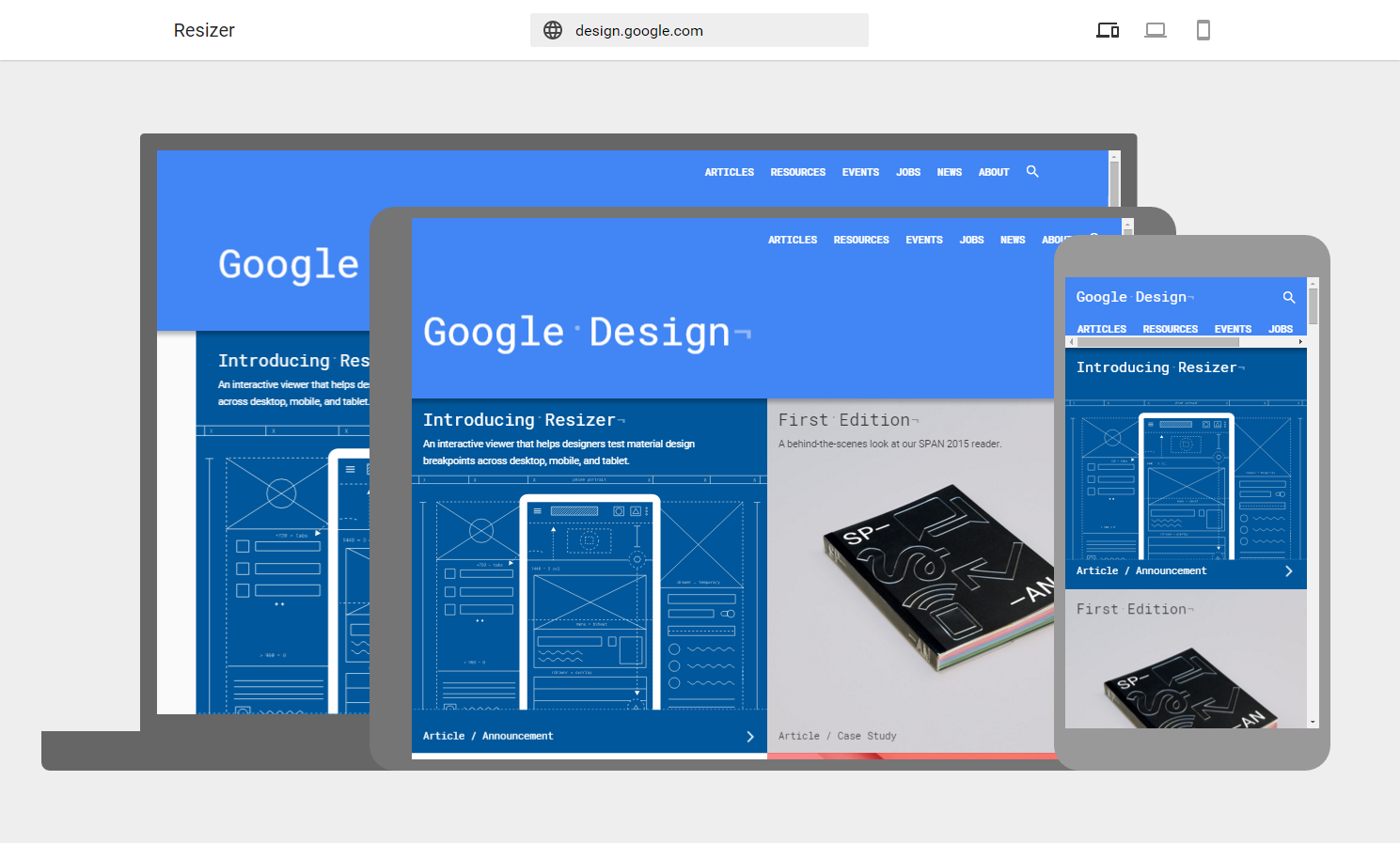Click 'A behind-the-scenes look' text in tablet preview

[889, 444]
